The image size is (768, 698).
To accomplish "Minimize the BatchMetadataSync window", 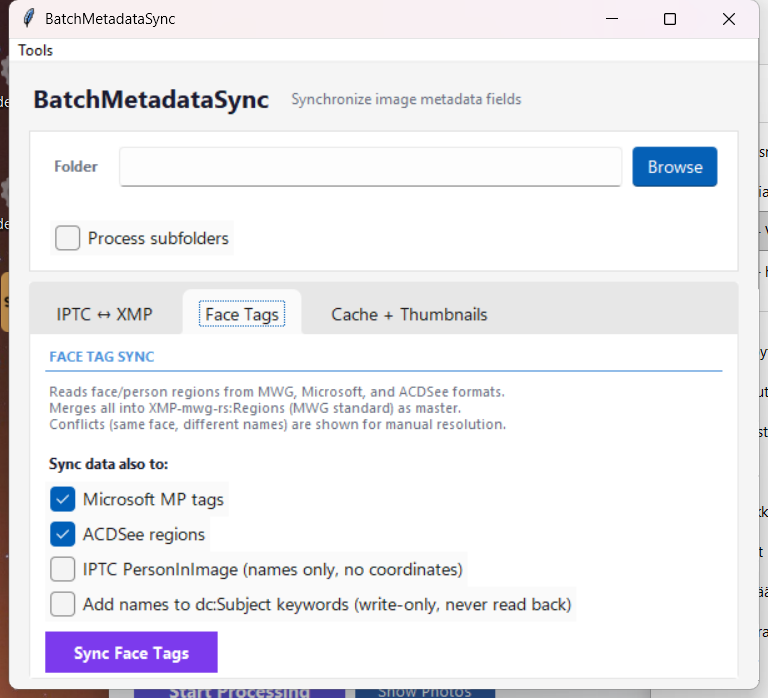I will click(x=612, y=19).
